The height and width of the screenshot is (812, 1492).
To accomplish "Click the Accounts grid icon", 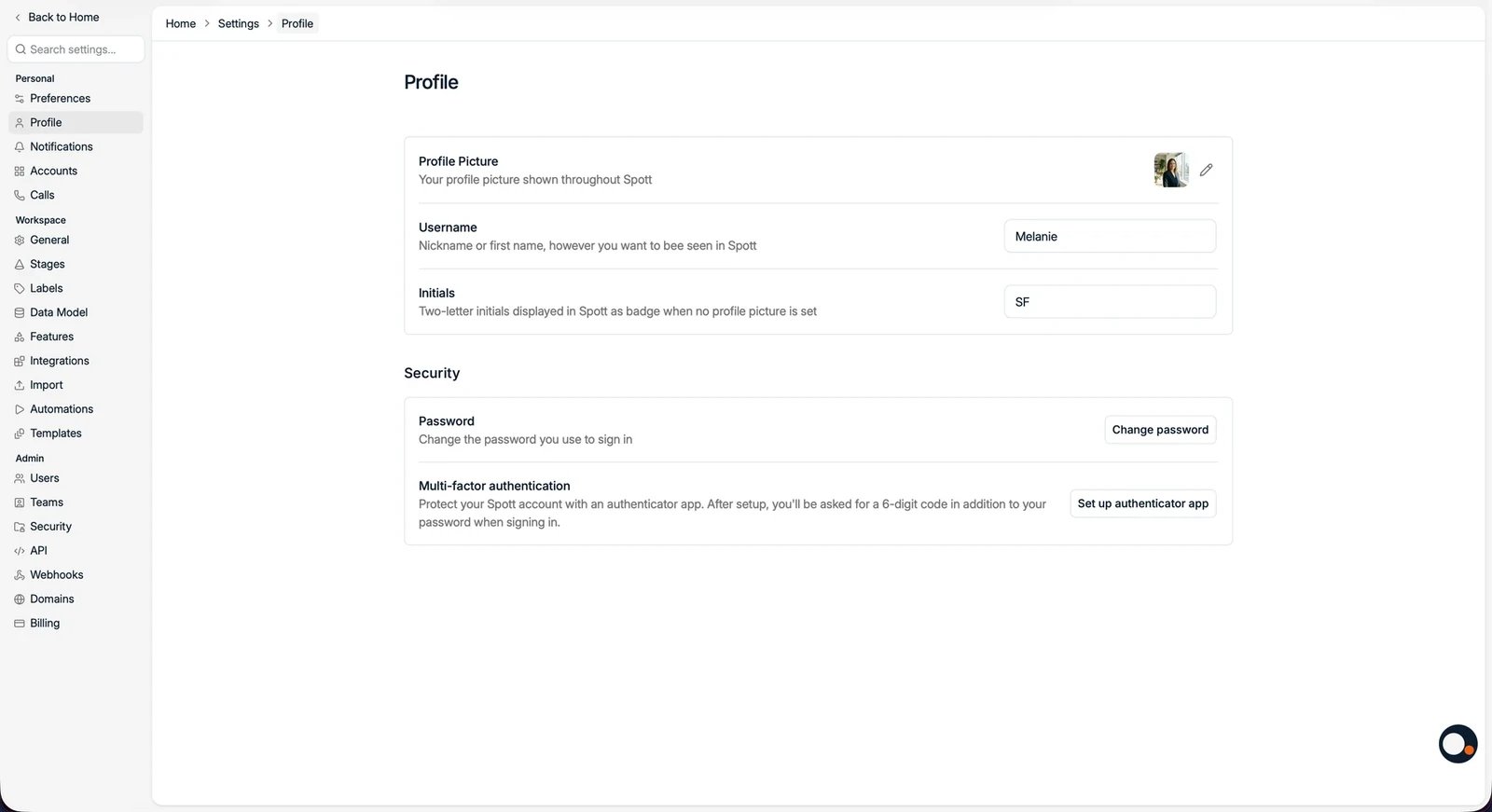I will tap(20, 172).
